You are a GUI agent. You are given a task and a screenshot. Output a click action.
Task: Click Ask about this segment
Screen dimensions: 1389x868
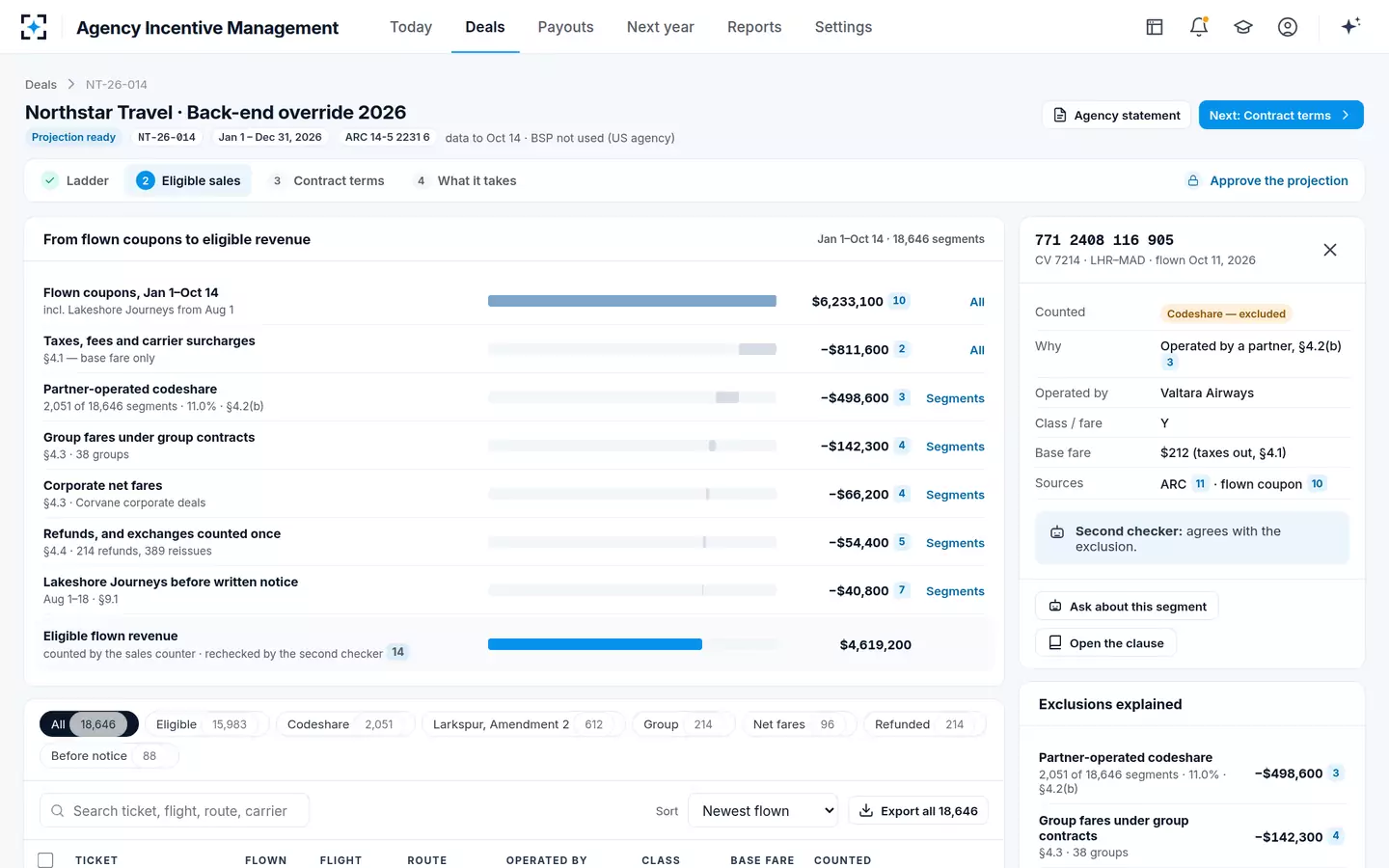(1127, 607)
